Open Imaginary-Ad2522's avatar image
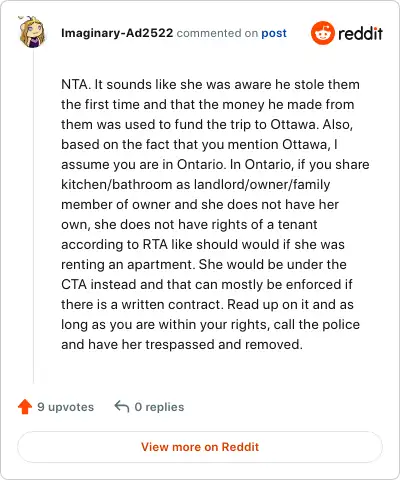Screen dimensions: 400x480 pos(32,32)
